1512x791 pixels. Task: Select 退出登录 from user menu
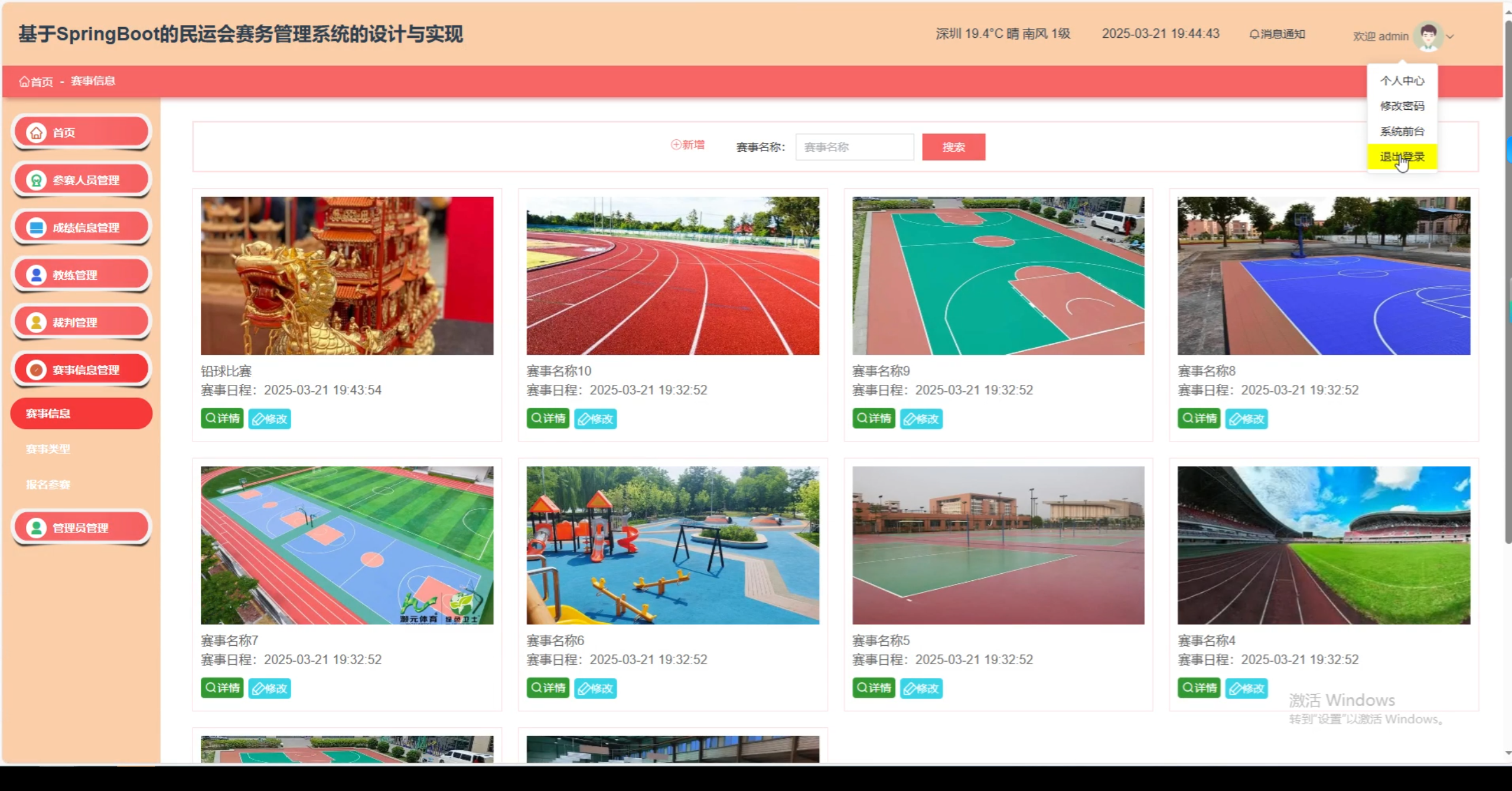pyautogui.click(x=1402, y=157)
